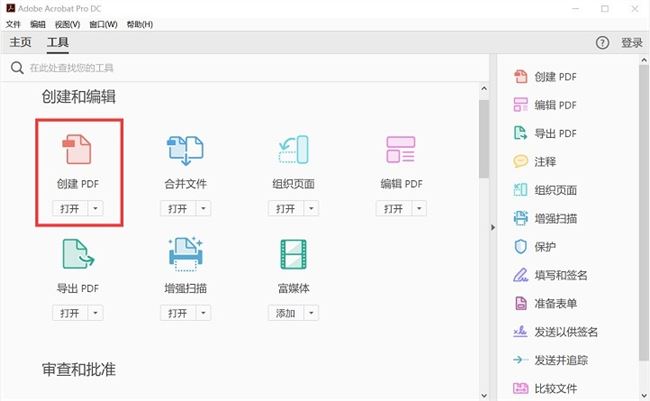Switch to the 主页 tab
This screenshot has width=650, height=401.
pyautogui.click(x=20, y=43)
